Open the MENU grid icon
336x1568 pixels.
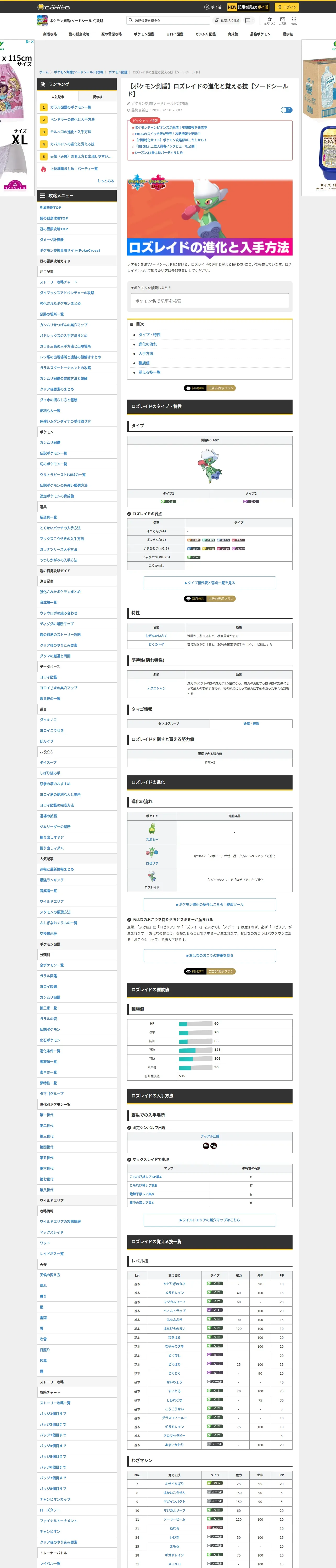294,20
